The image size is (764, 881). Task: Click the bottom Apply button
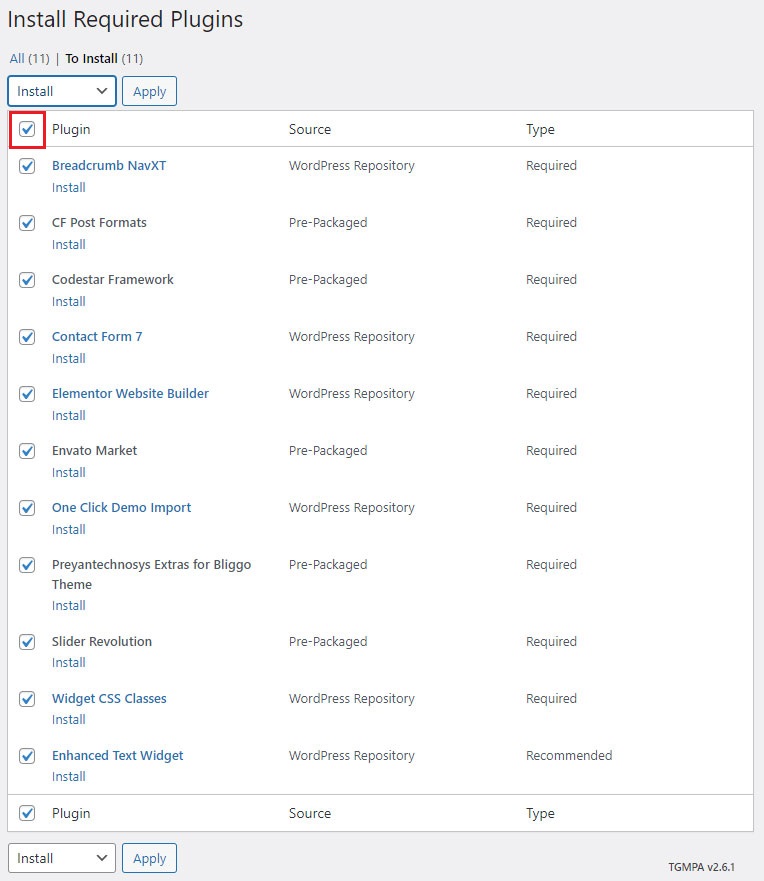point(149,858)
